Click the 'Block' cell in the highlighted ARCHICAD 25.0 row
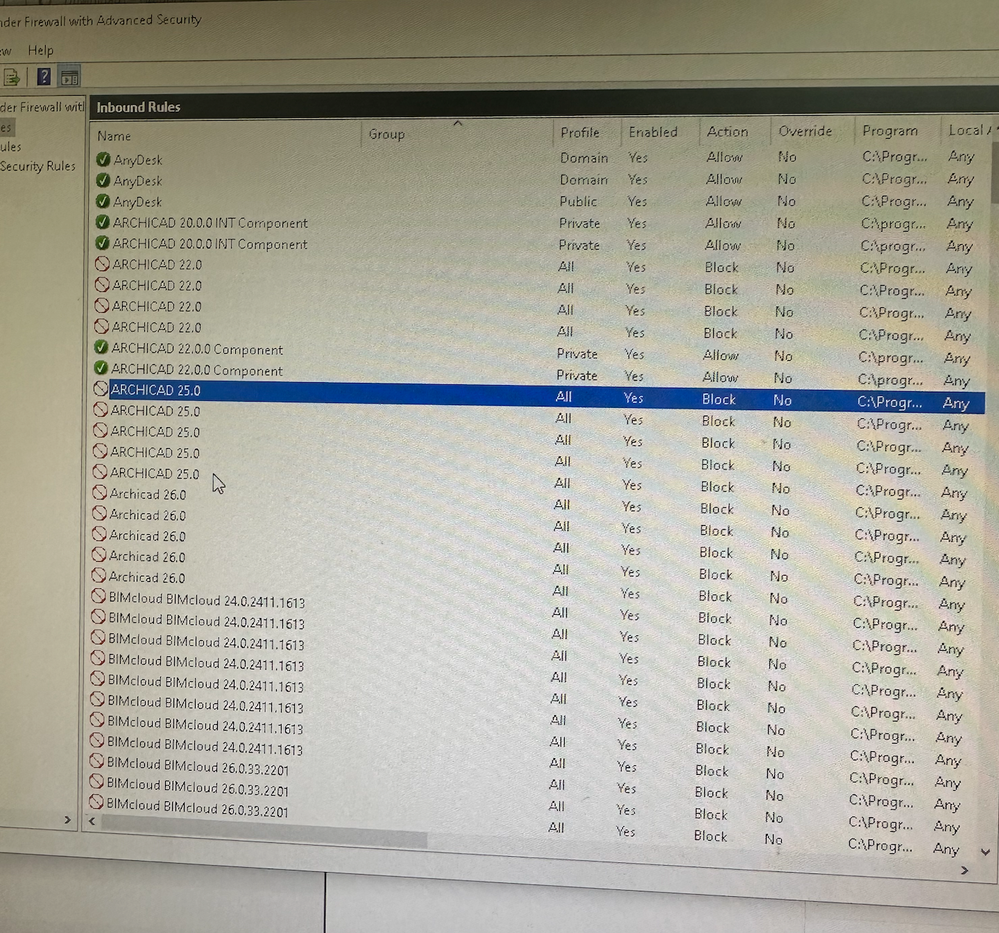This screenshot has width=999, height=933. click(x=719, y=400)
